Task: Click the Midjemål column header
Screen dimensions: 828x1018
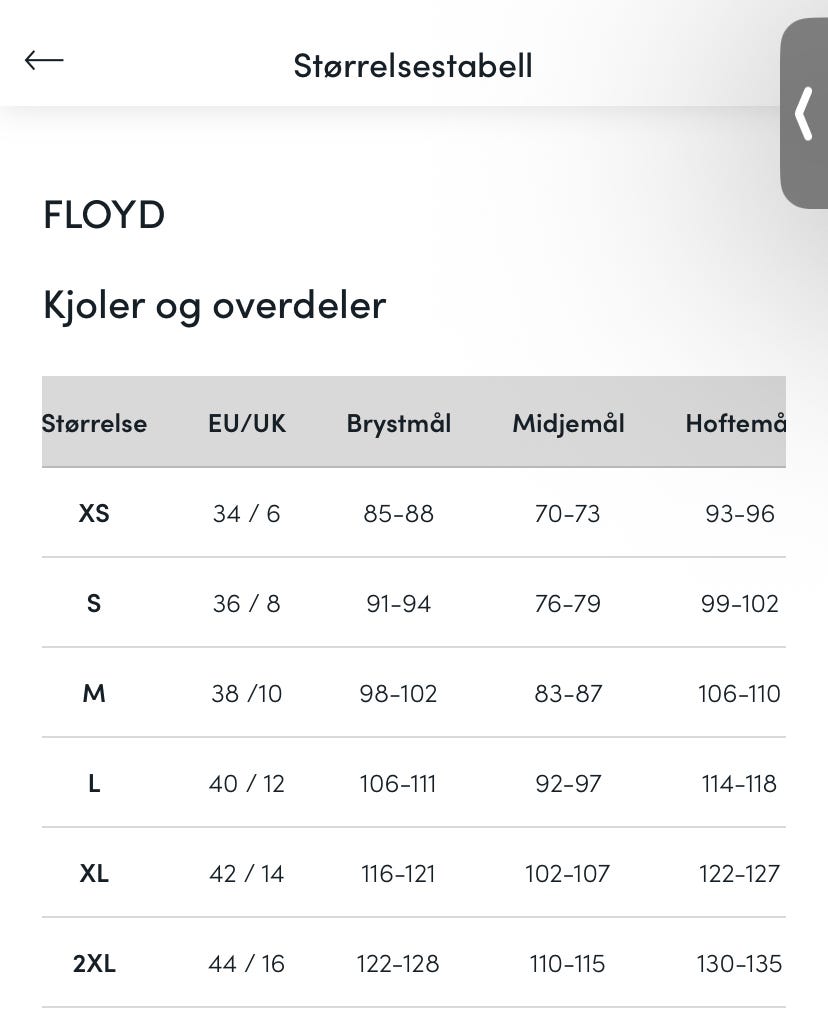Action: pos(568,423)
